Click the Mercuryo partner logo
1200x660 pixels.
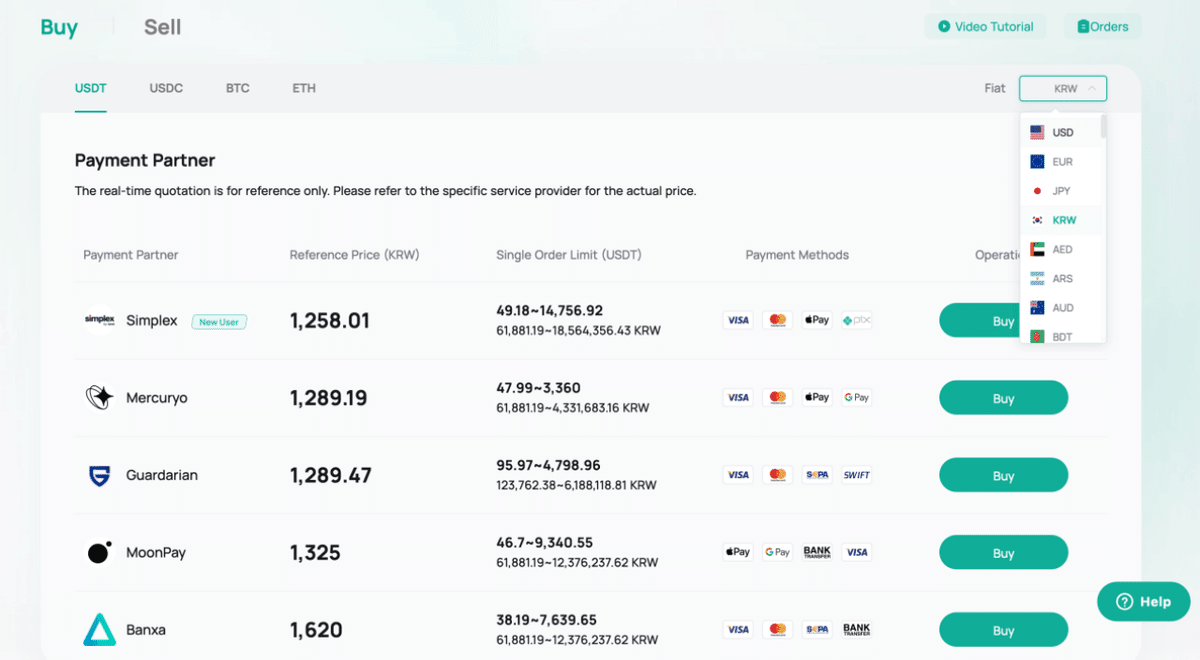[x=100, y=398]
